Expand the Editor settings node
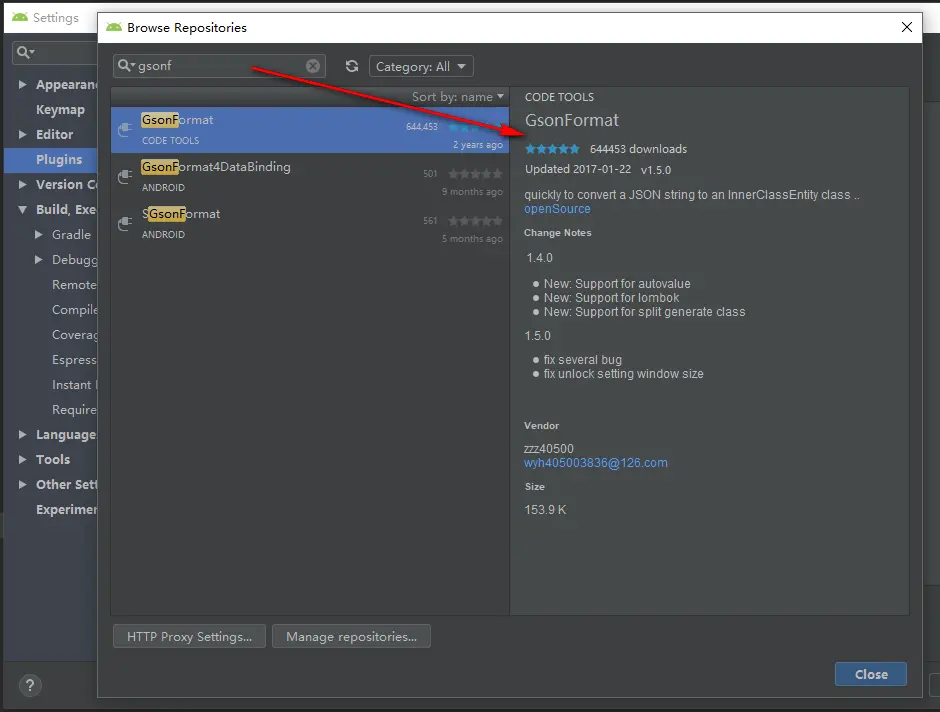 [23, 134]
